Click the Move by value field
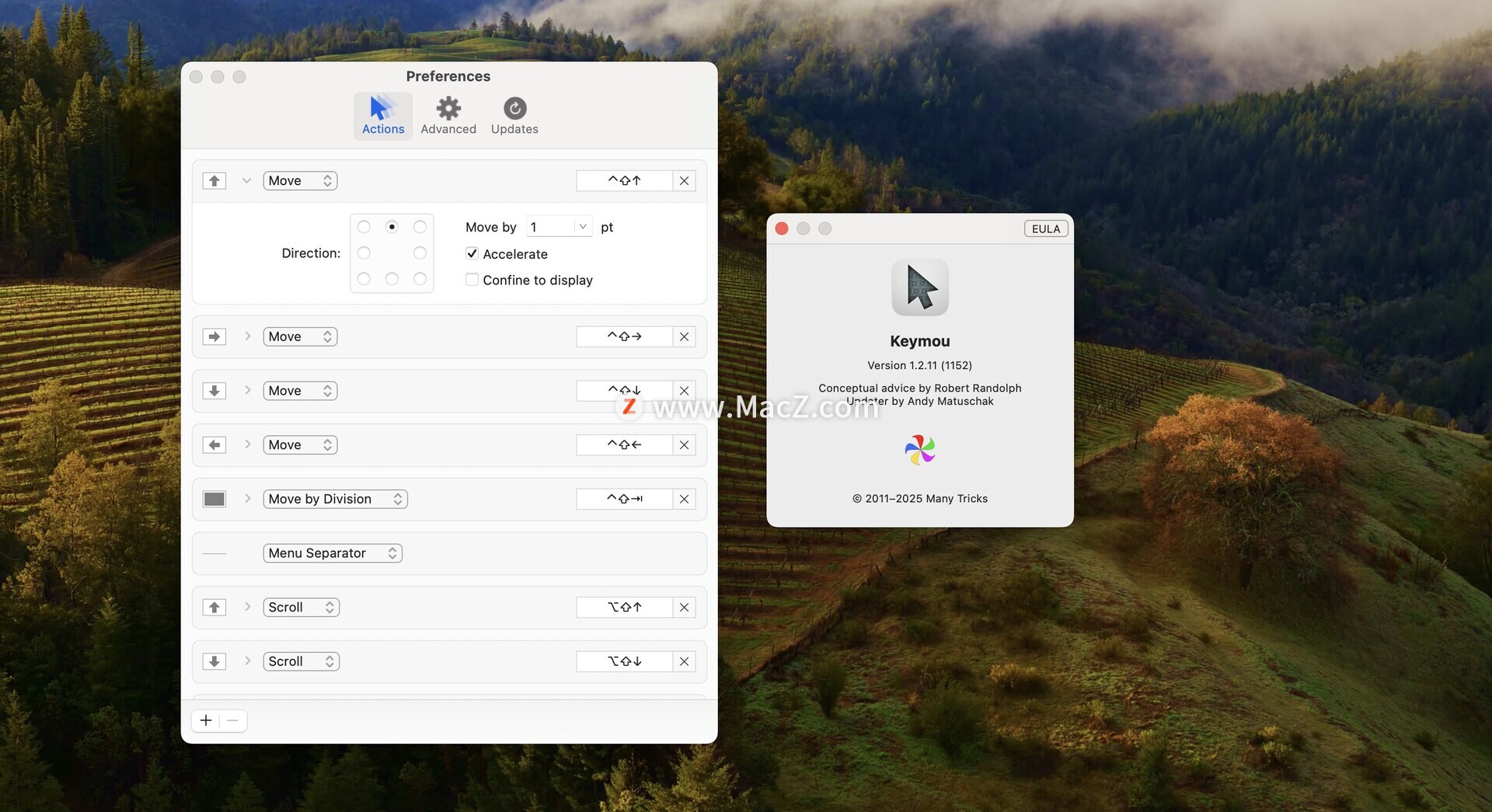The image size is (1492, 812). point(550,227)
